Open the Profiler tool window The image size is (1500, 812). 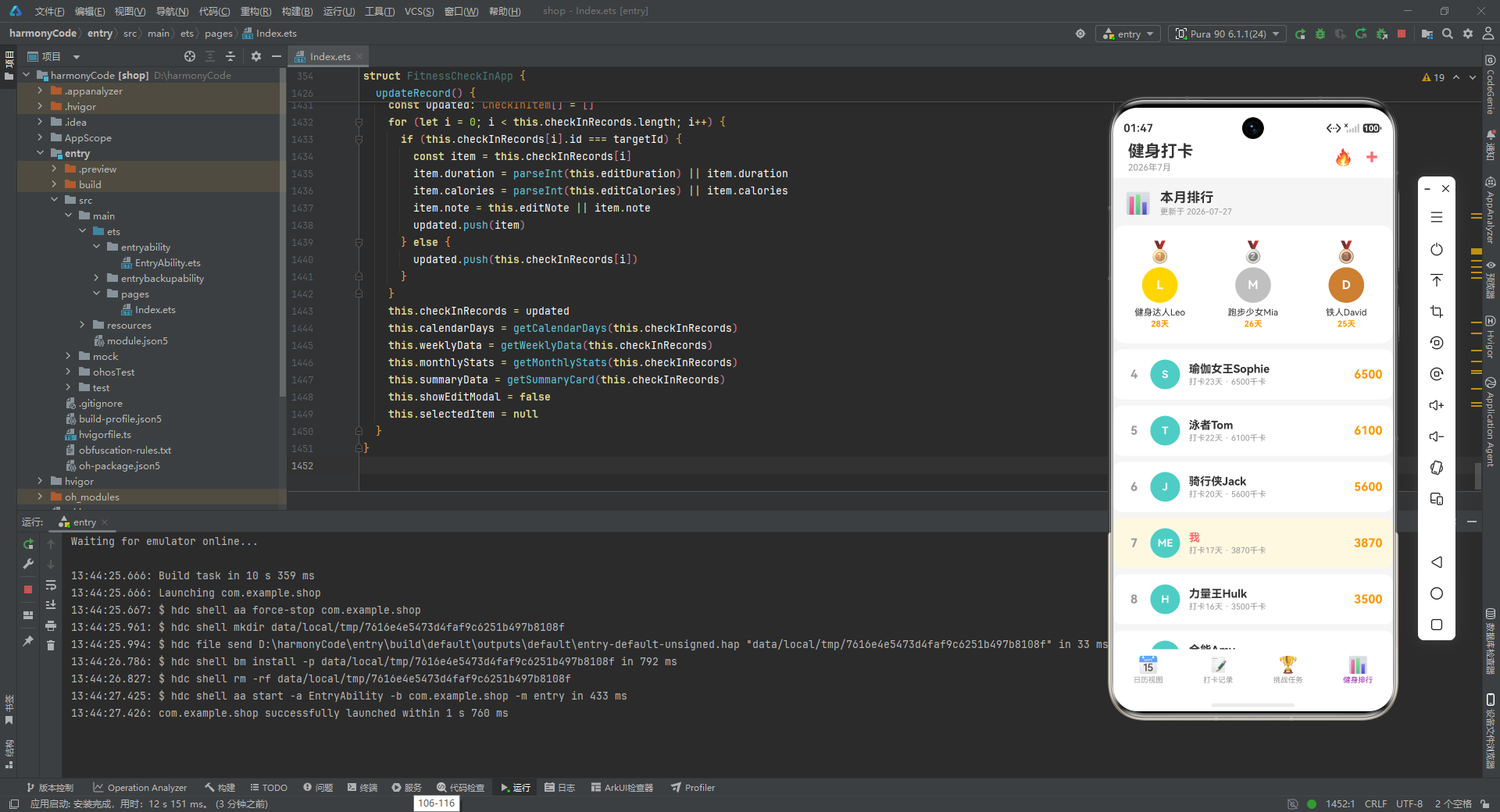click(693, 787)
